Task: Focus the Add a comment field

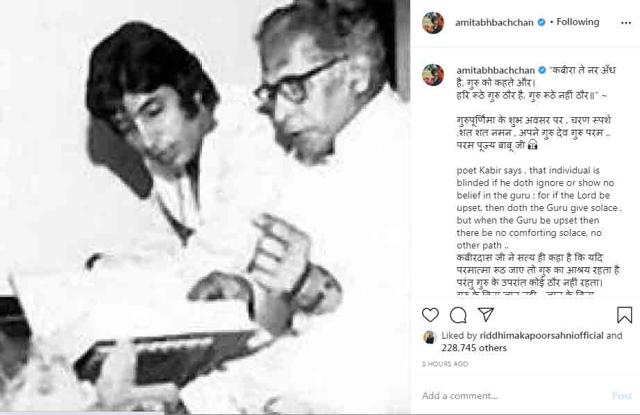Action: click(514, 395)
